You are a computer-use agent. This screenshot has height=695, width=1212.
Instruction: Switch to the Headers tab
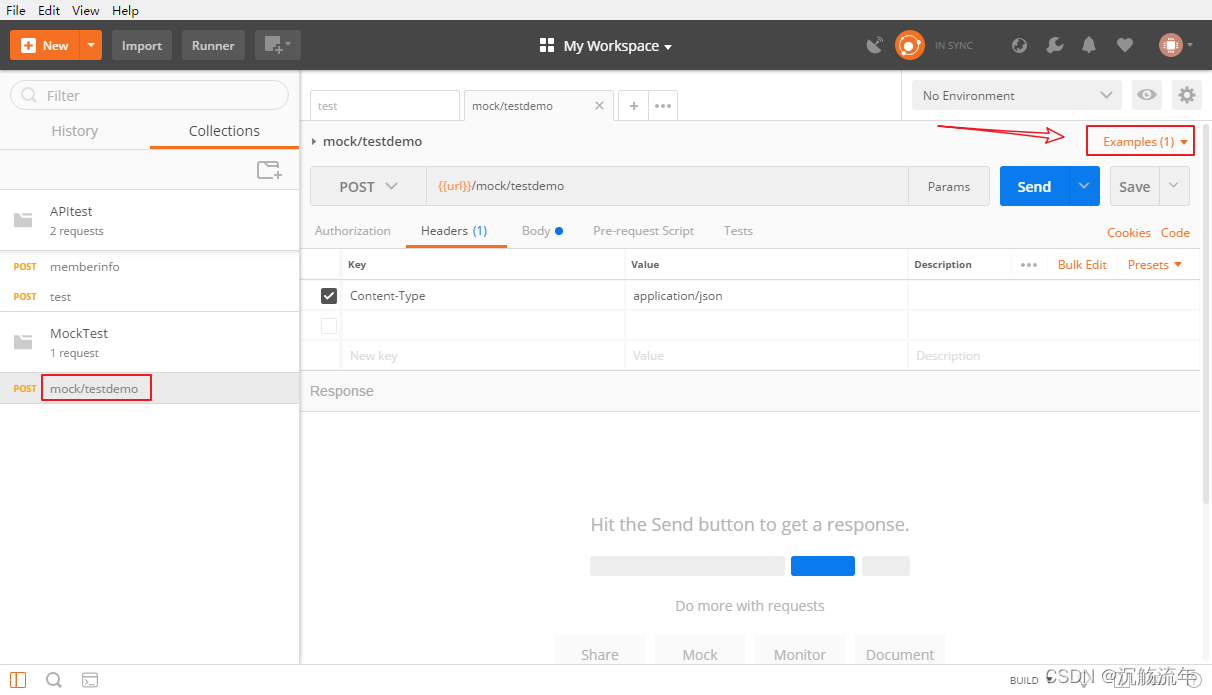(454, 231)
